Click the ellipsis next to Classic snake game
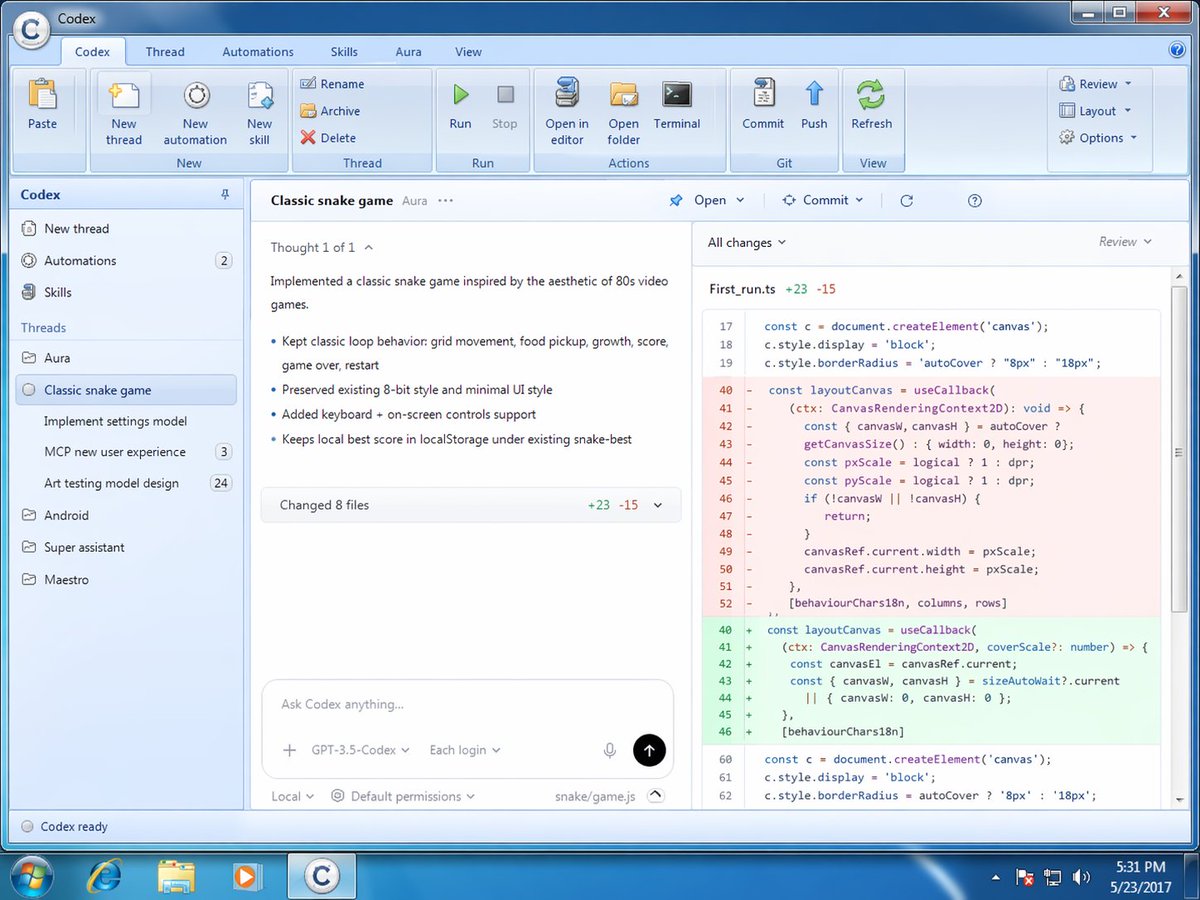The height and width of the screenshot is (900, 1200). click(x=446, y=200)
